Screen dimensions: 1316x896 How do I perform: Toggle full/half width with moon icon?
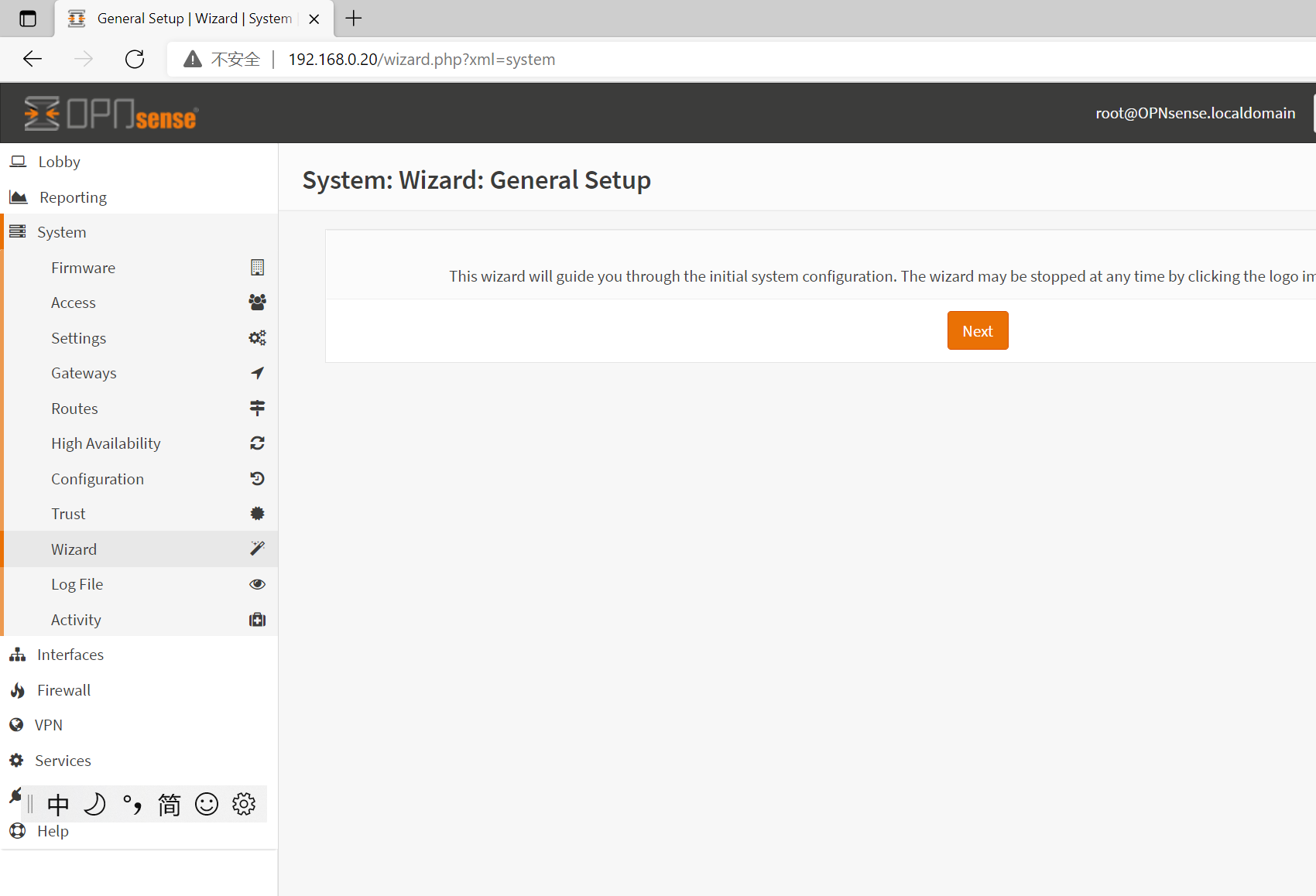[94, 804]
